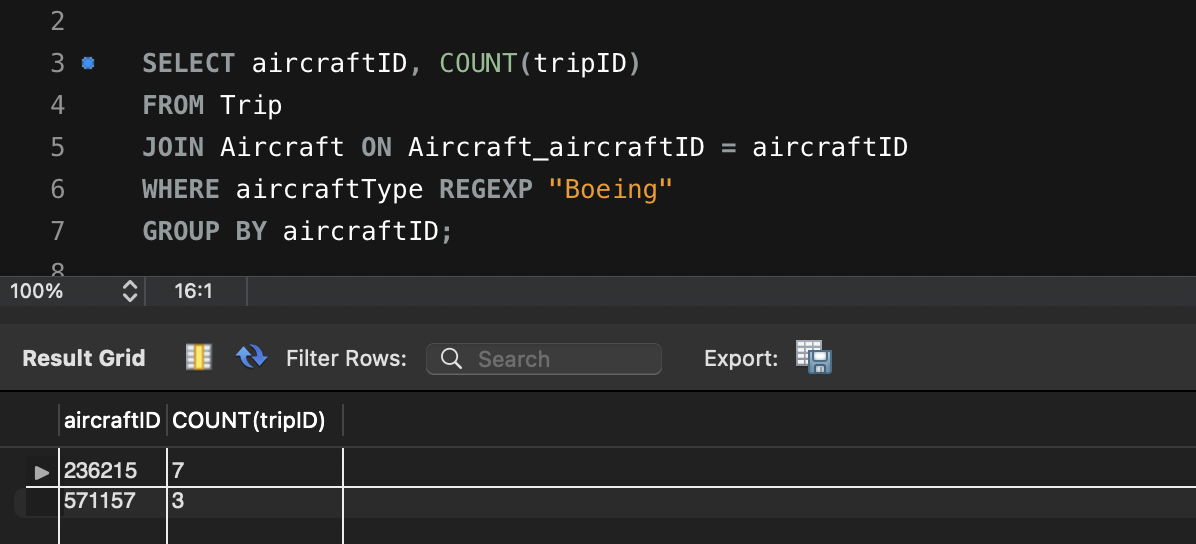Click line number 7 in the gutter

click(x=58, y=230)
